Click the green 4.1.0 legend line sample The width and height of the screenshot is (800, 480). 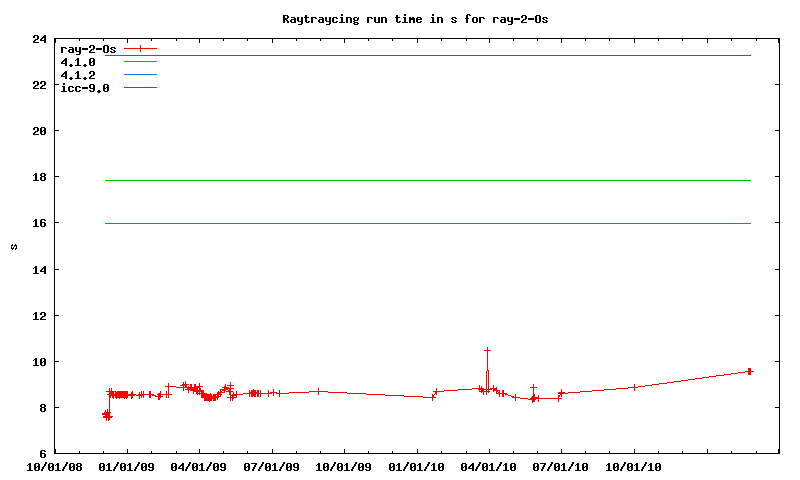click(x=141, y=62)
